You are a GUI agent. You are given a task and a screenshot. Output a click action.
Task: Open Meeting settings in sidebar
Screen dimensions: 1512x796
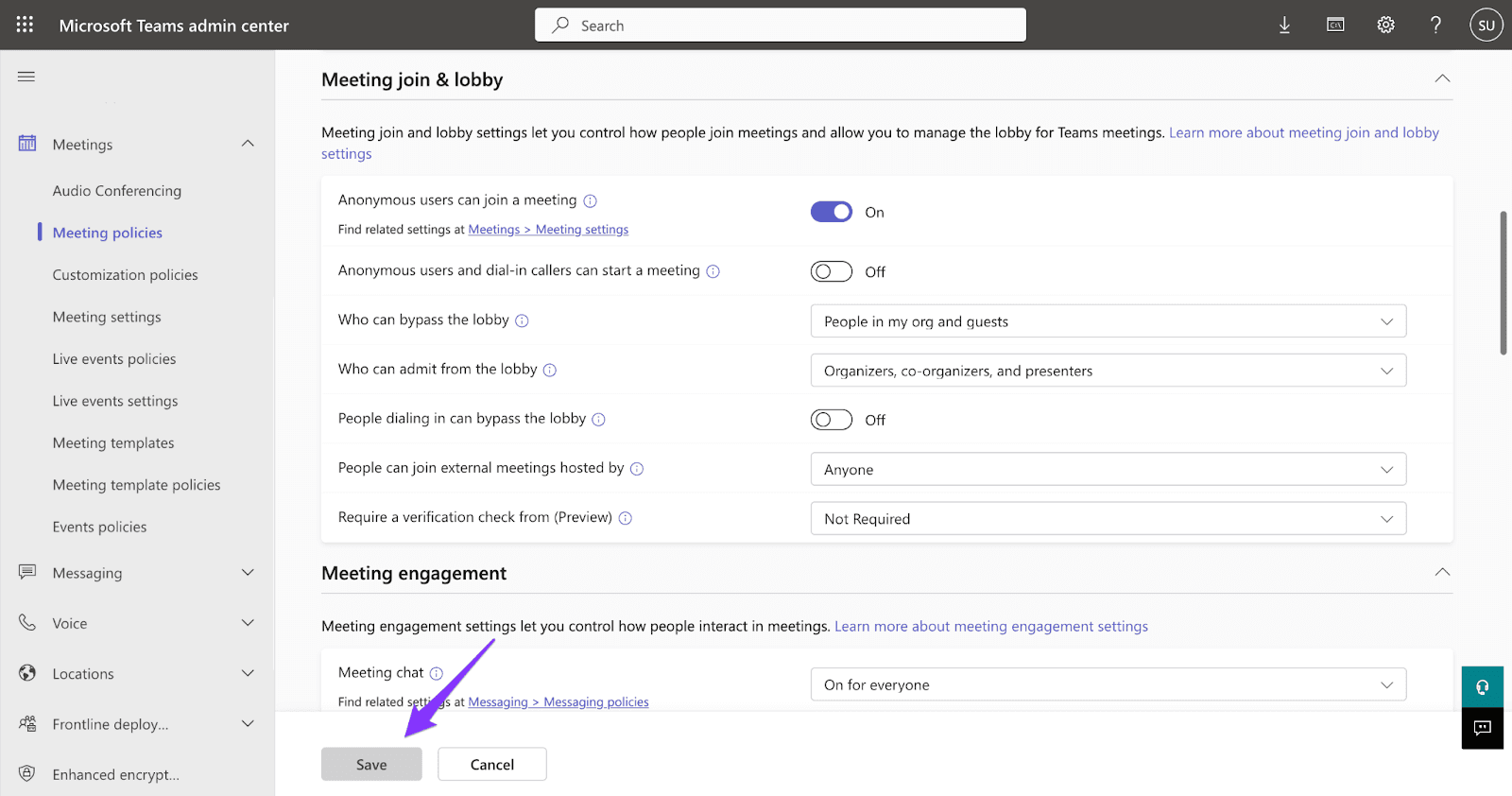[x=107, y=317]
